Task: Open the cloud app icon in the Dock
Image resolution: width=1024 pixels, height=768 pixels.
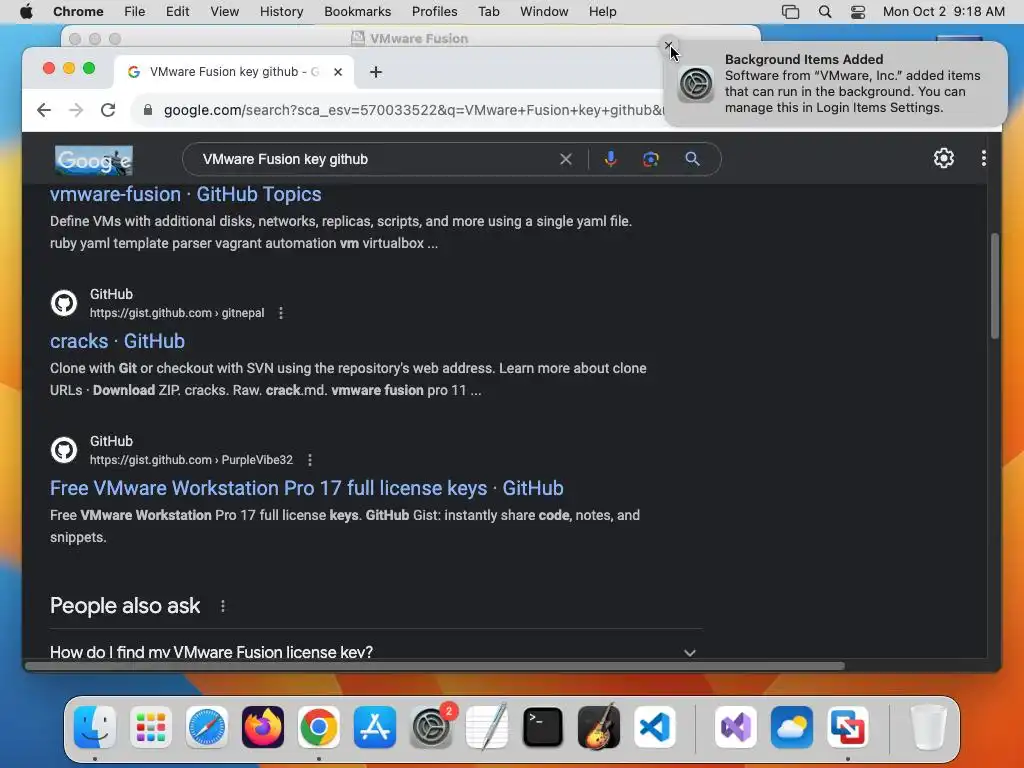Action: pos(792,727)
